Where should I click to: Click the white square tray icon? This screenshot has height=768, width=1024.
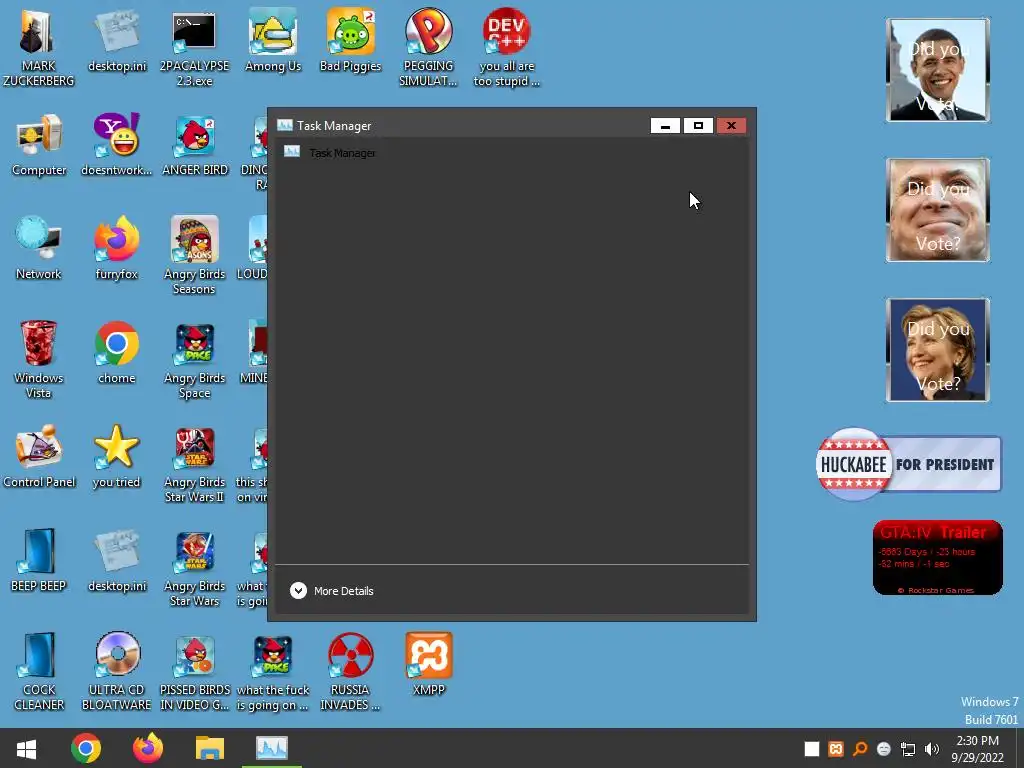(x=811, y=749)
